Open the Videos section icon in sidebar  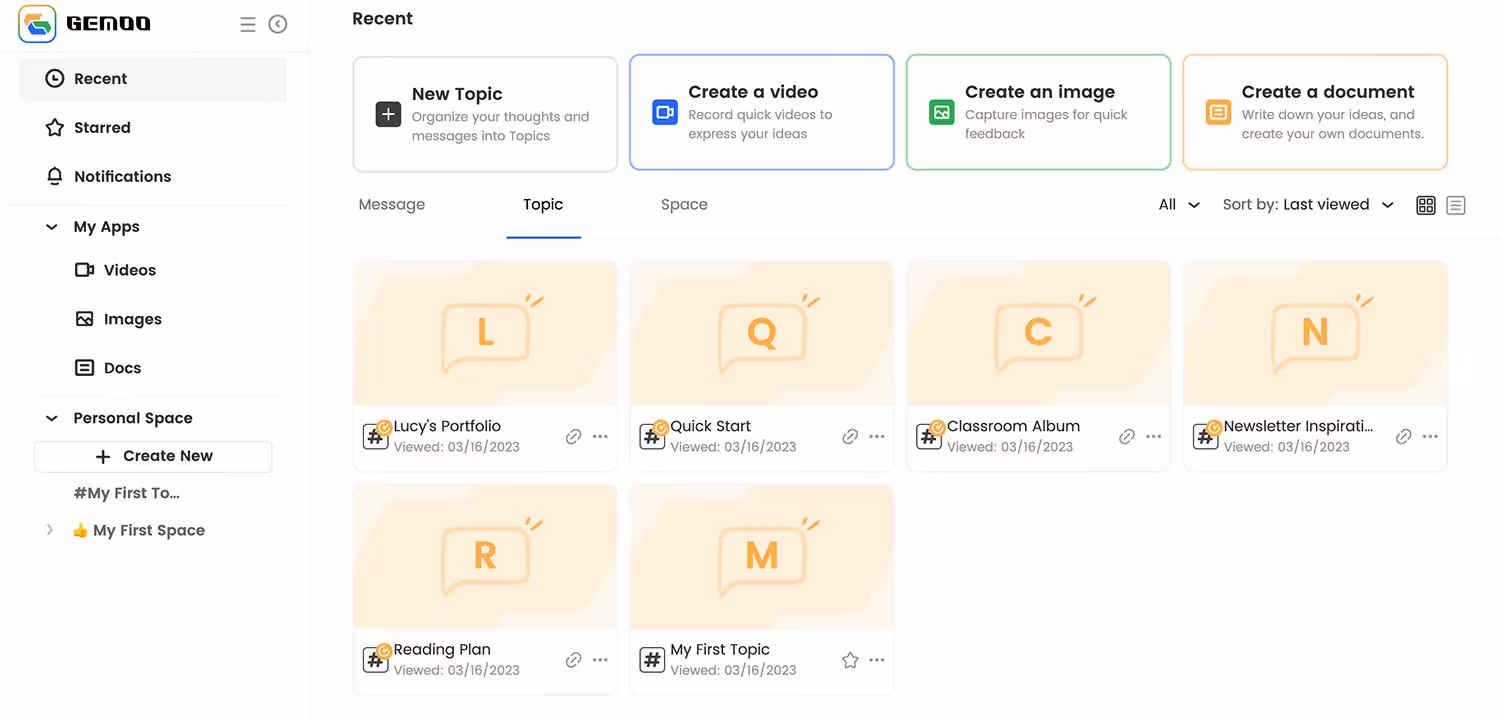pos(85,270)
